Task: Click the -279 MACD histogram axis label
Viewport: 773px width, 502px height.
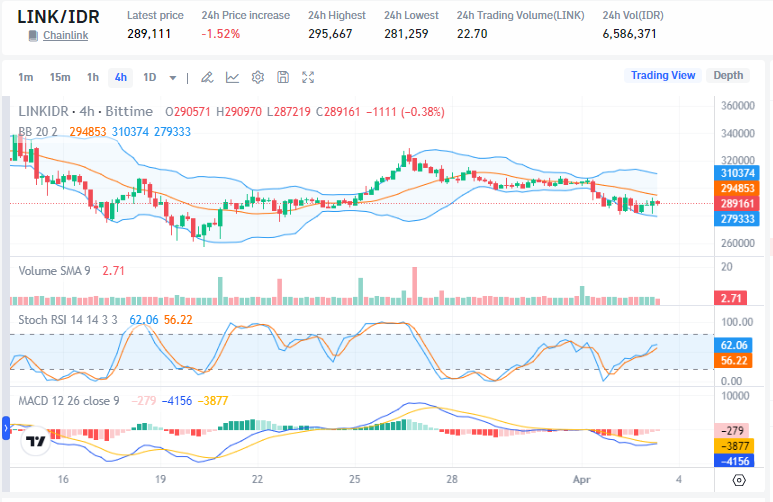Action: tap(732, 430)
